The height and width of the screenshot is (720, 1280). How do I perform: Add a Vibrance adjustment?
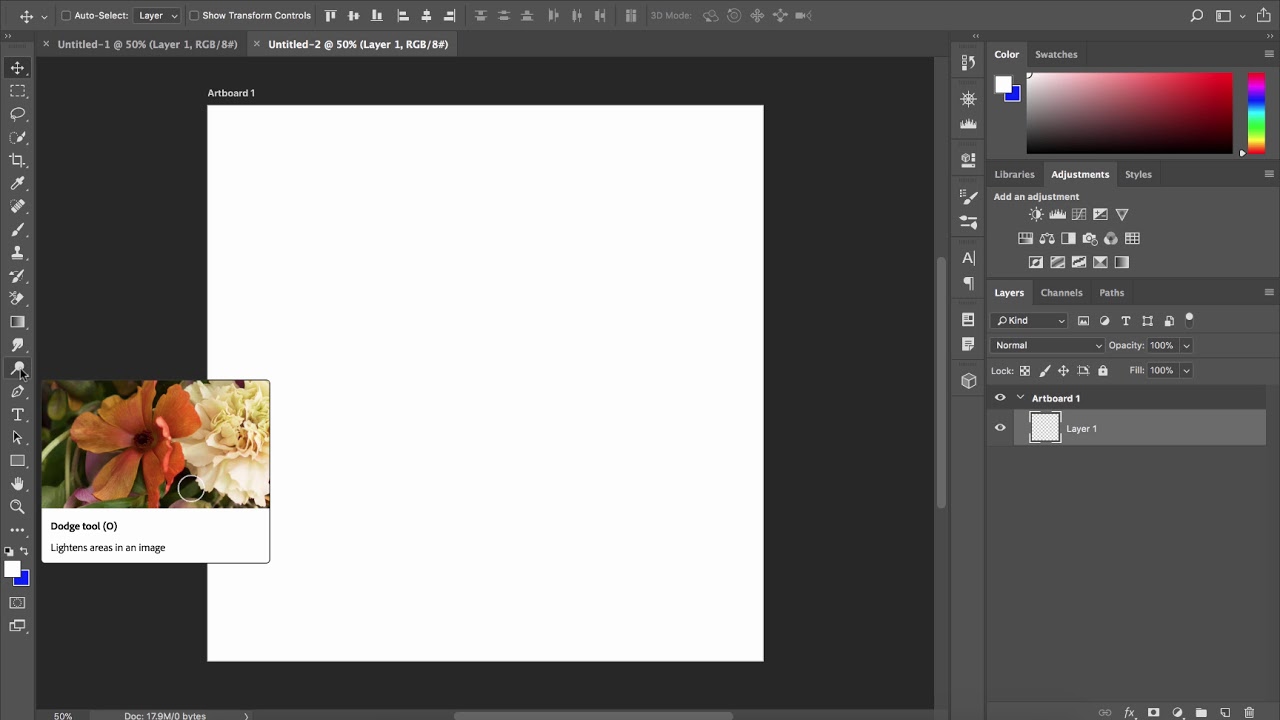pos(1122,214)
